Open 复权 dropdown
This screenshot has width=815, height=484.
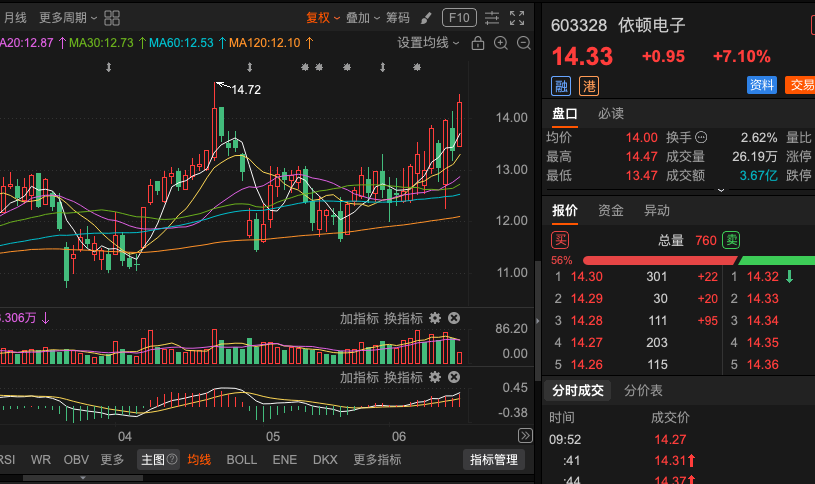(x=323, y=18)
